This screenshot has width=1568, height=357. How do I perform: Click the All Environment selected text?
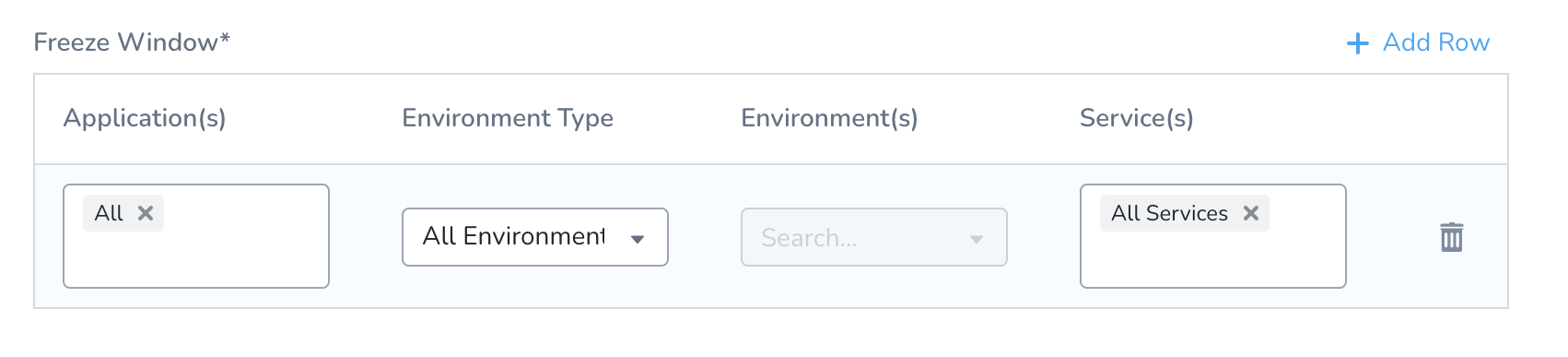(514, 236)
